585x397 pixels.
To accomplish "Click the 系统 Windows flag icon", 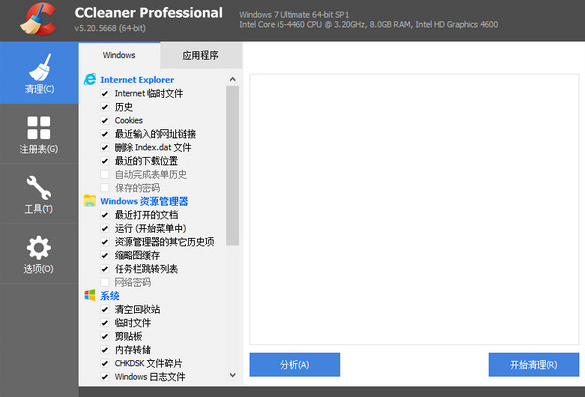I will tap(90, 295).
